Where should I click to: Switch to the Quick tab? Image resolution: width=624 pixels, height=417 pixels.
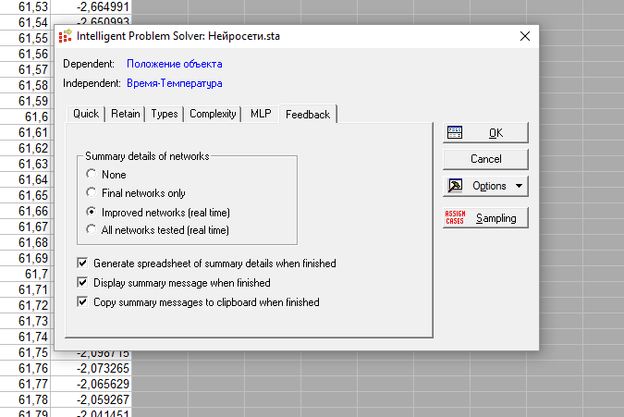pyautogui.click(x=86, y=114)
